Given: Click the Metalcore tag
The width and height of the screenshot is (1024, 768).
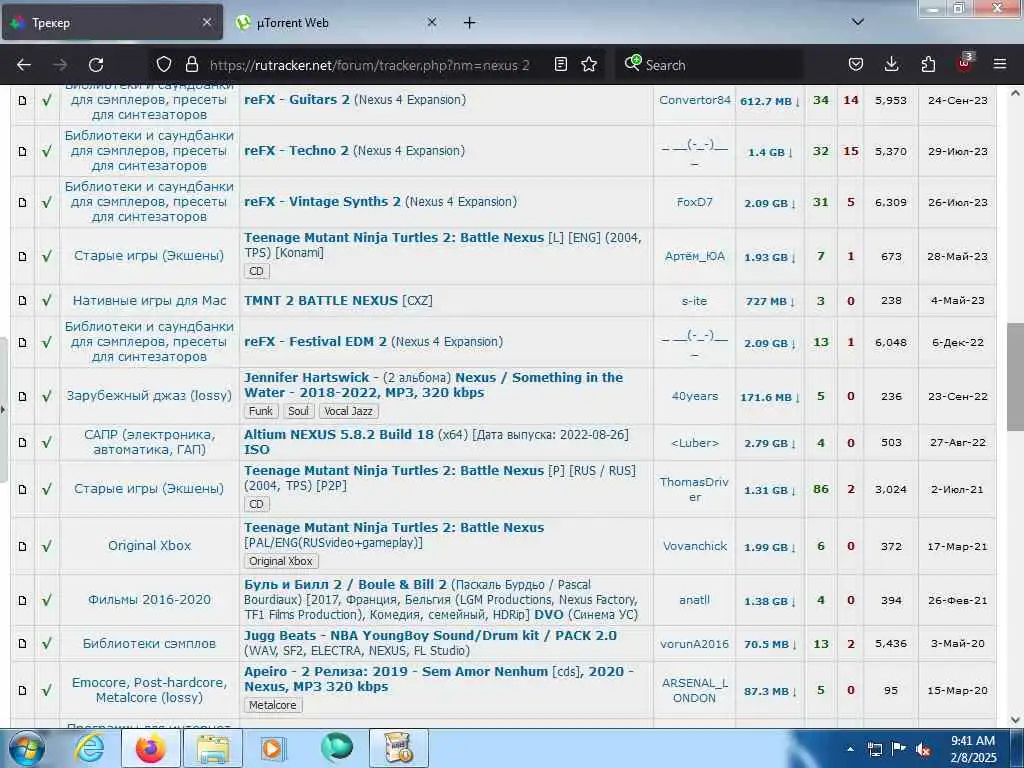Looking at the screenshot, I should 272,705.
